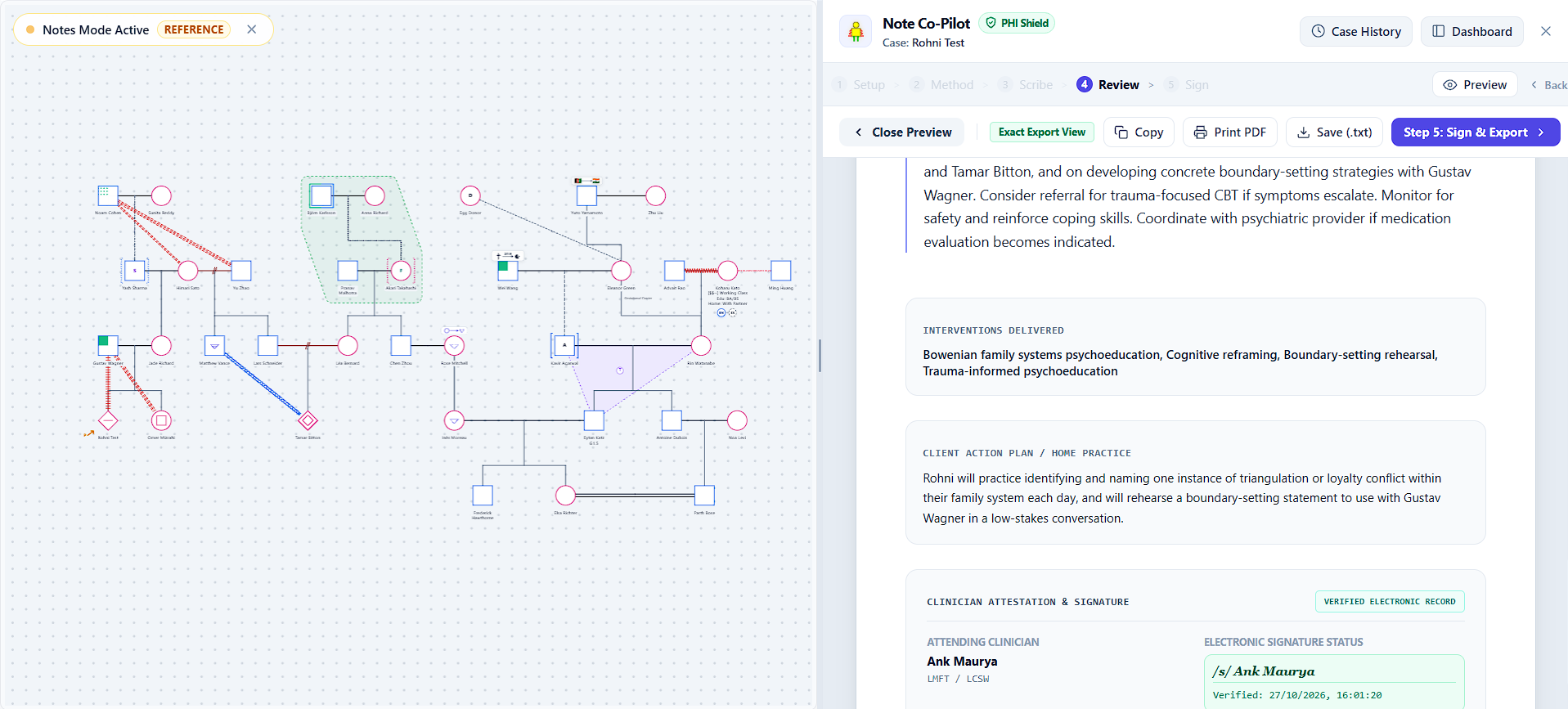
Task: Select the Noam Cohen square node
Action: [108, 195]
